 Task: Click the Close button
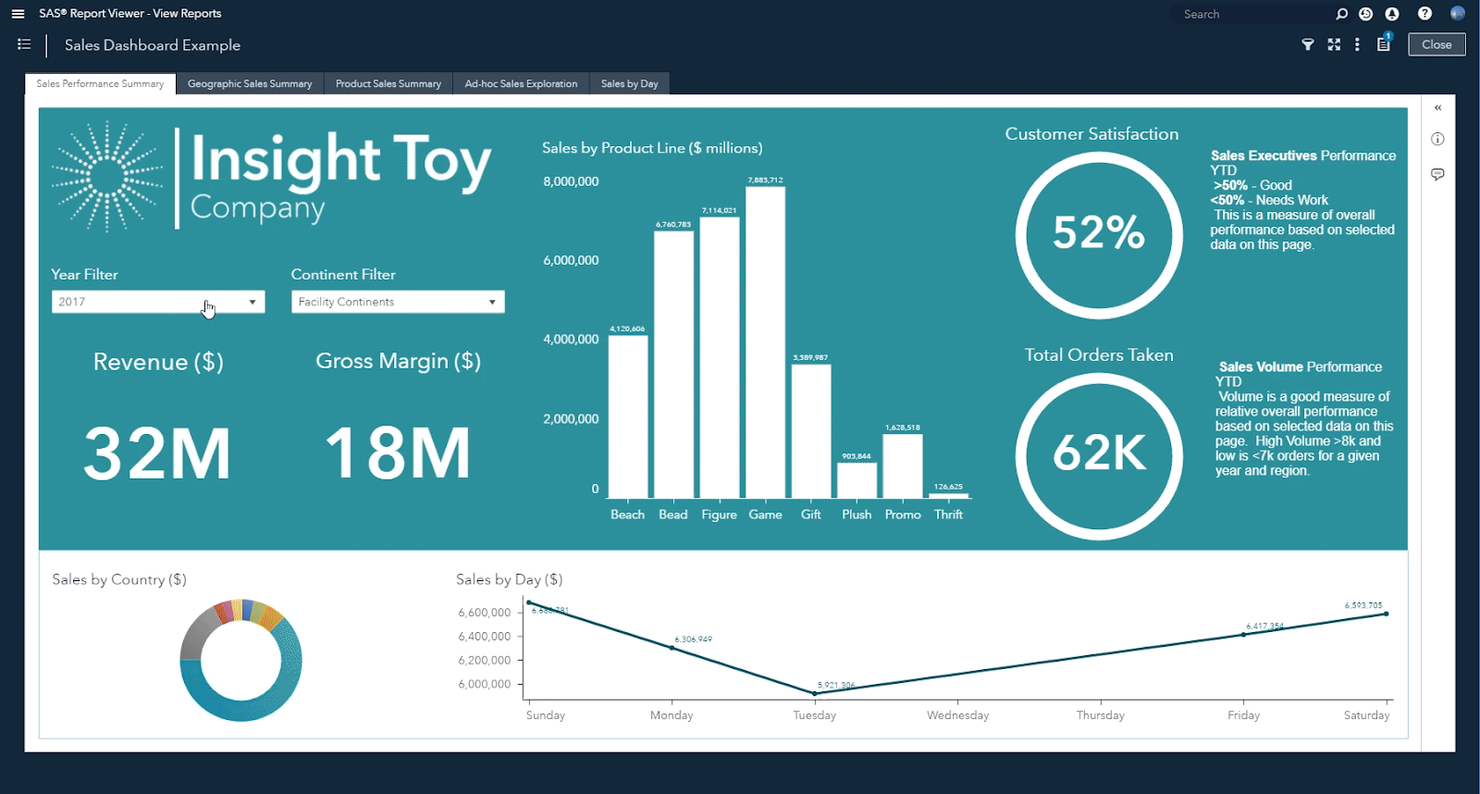tap(1436, 44)
